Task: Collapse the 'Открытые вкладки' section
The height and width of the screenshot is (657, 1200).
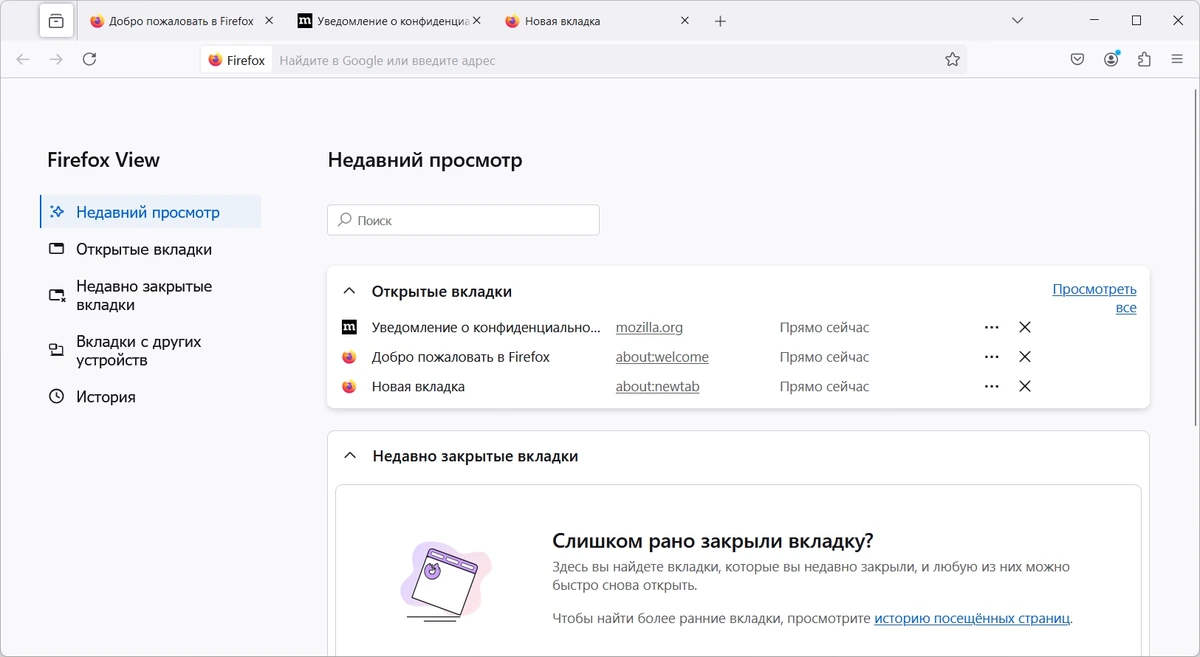Action: click(x=349, y=291)
